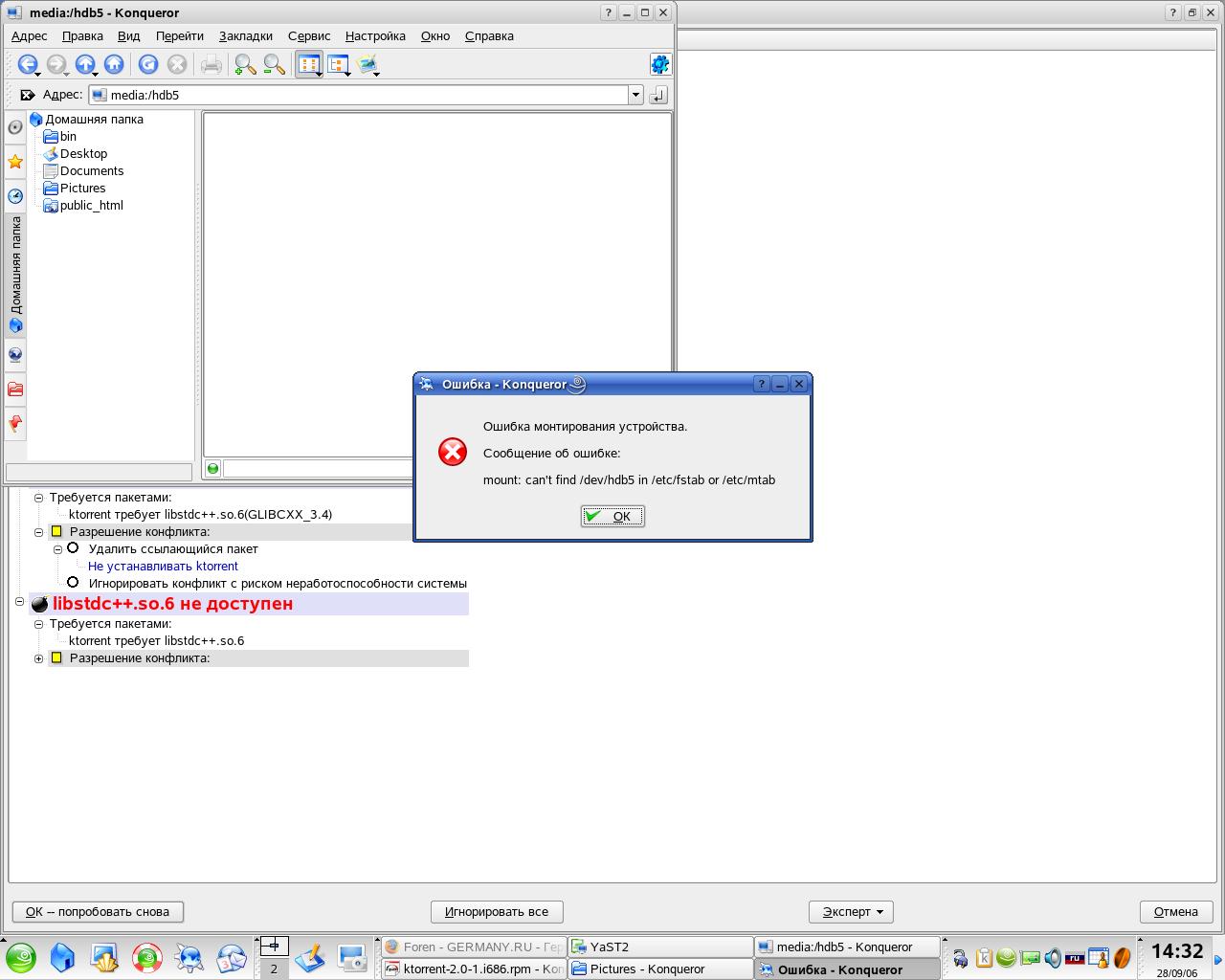The width and height of the screenshot is (1225, 980).
Task: Click the Forward navigation arrow icon
Action: [56, 64]
